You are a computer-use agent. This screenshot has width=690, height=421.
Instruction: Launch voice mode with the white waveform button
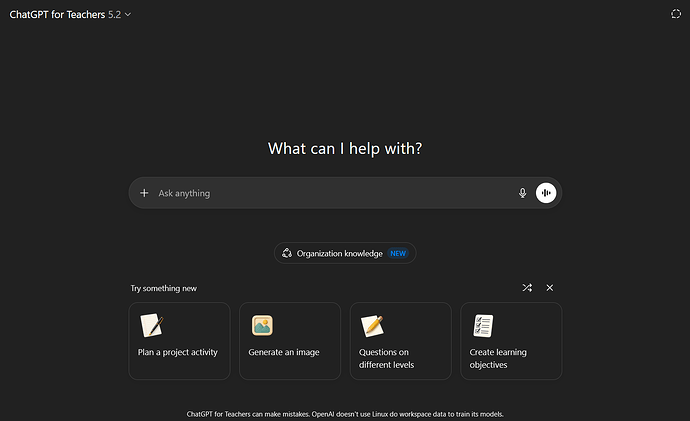(x=546, y=193)
